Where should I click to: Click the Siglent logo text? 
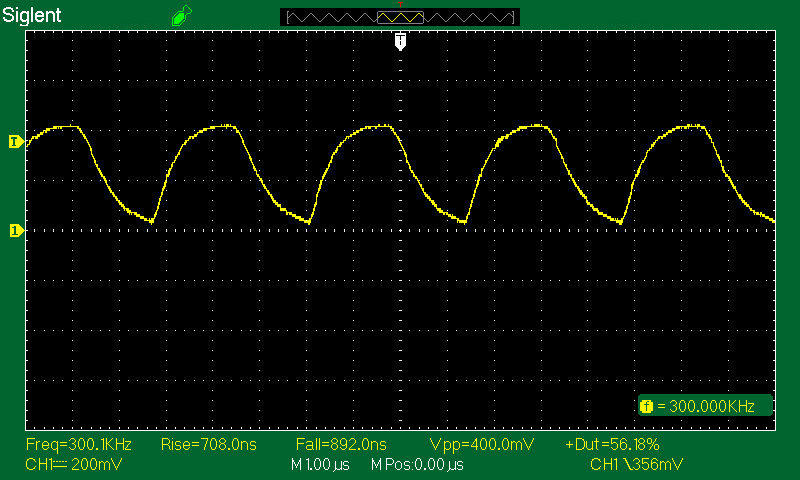pyautogui.click(x=32, y=15)
